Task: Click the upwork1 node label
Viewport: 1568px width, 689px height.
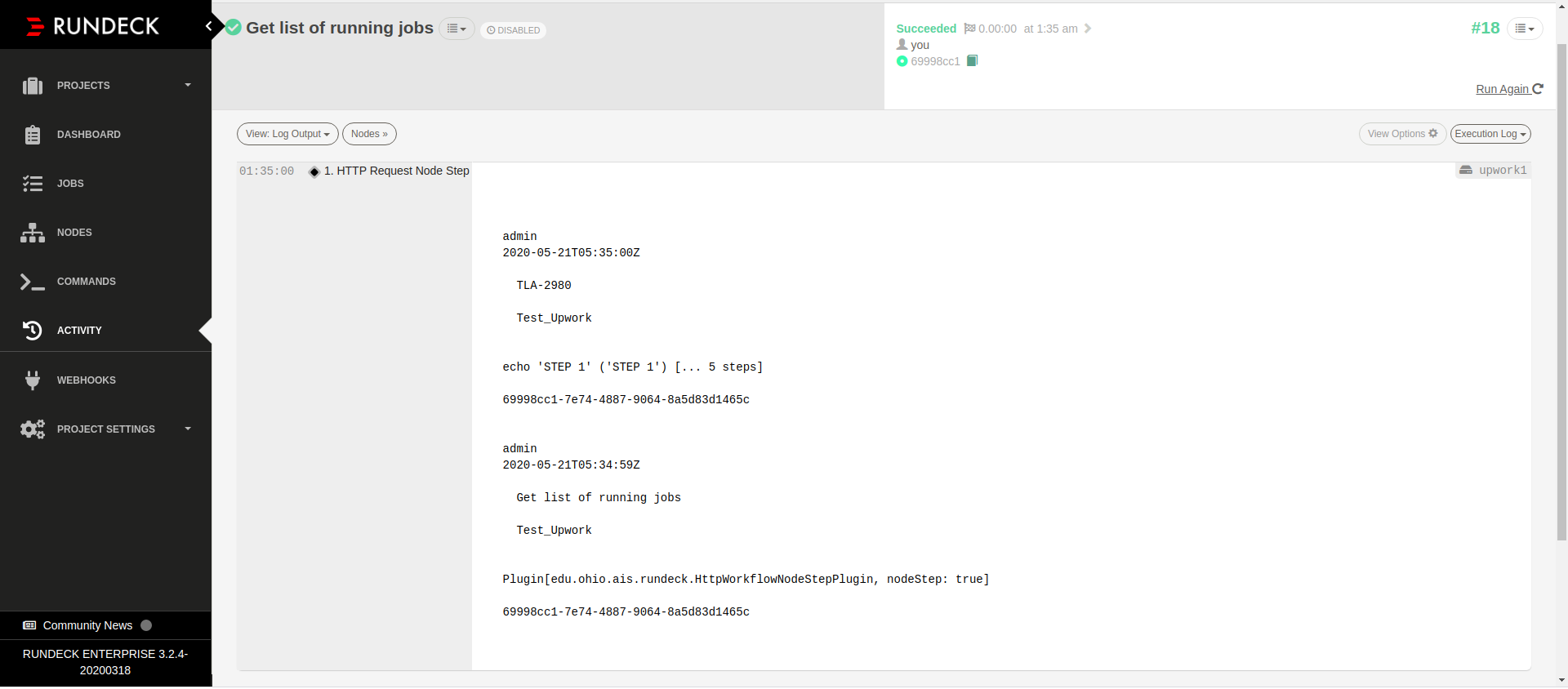Action: 1503,171
